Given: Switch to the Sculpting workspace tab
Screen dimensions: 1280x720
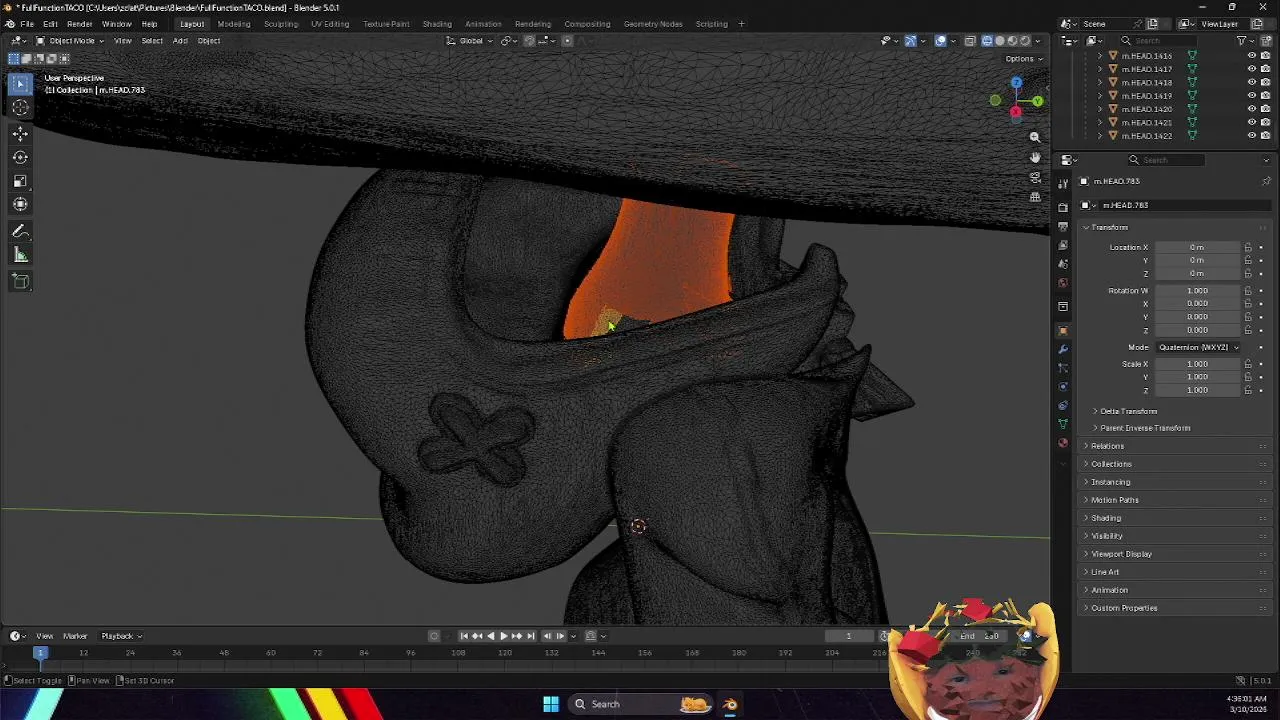Looking at the screenshot, I should coord(281,24).
